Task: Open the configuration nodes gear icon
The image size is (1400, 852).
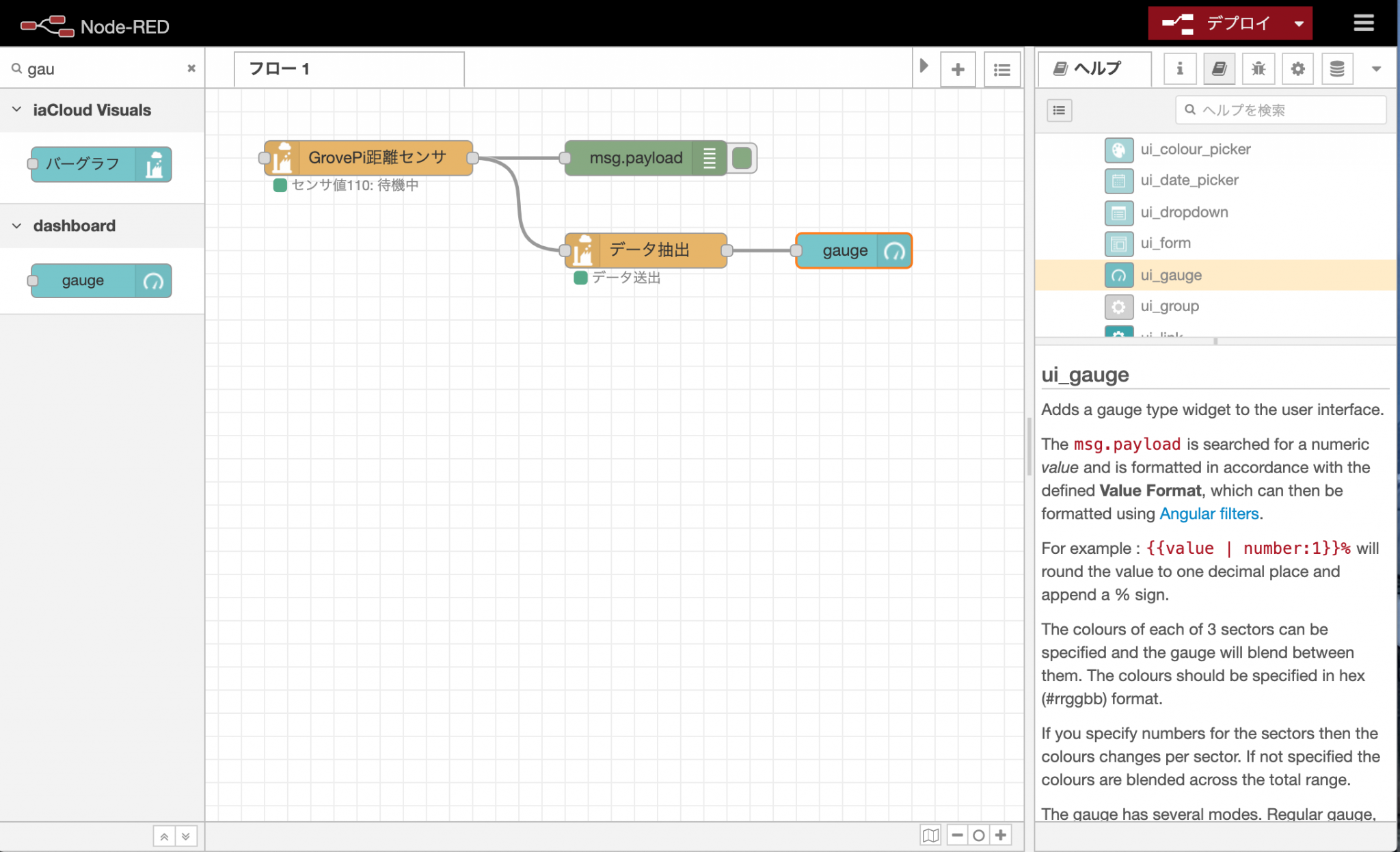Action: (1297, 68)
